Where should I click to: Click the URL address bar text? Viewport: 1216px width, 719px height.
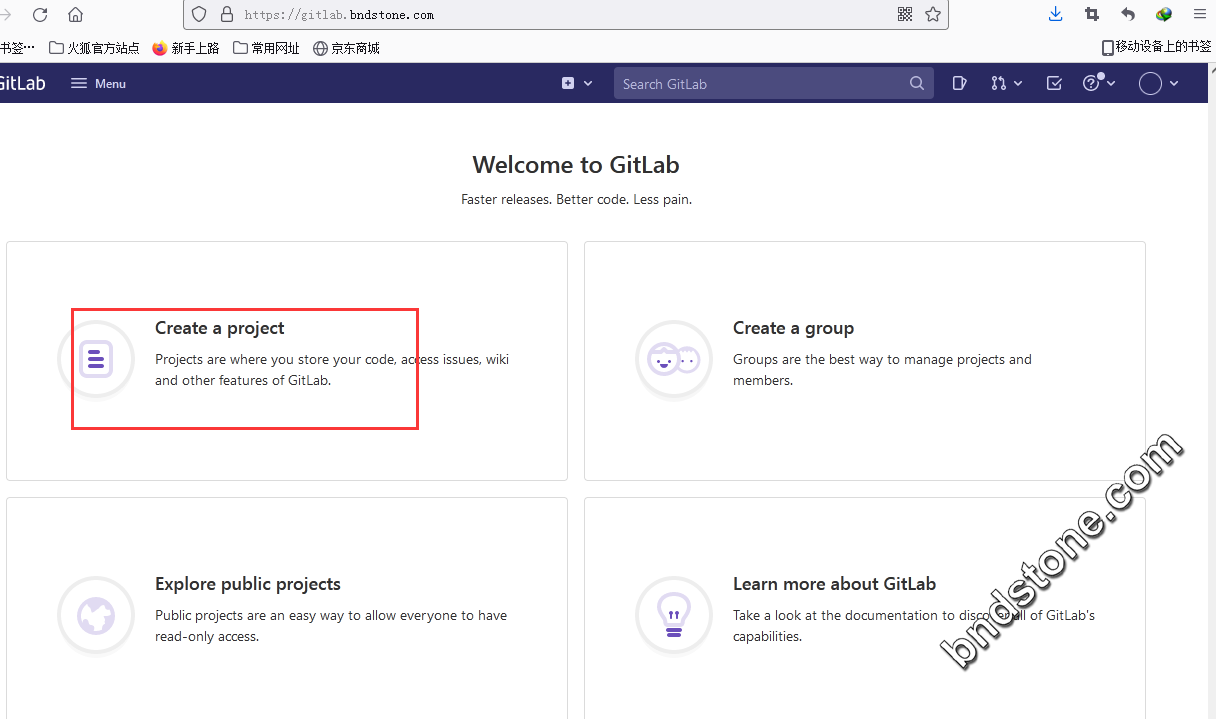[x=339, y=15]
